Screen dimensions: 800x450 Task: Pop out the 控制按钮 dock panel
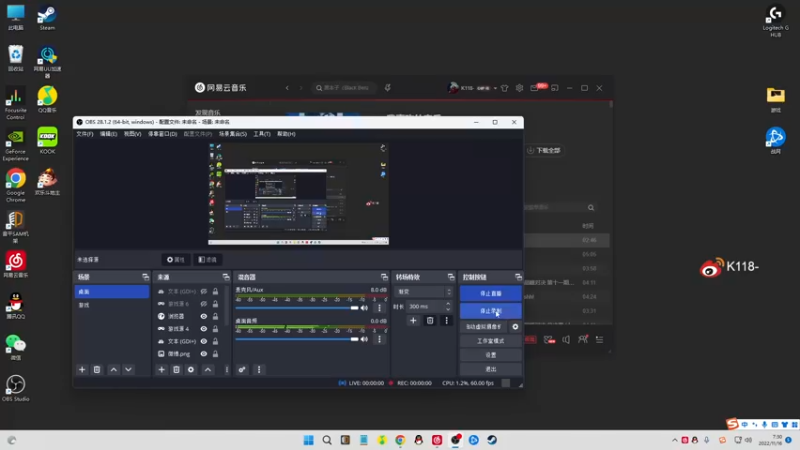click(x=518, y=277)
